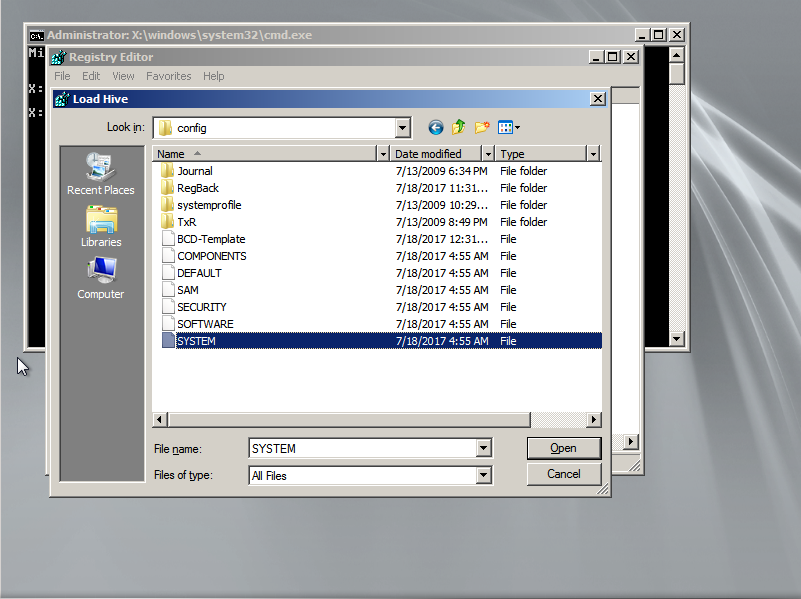The height and width of the screenshot is (599, 801).
Task: Select the SAM file icon
Action: coord(168,290)
